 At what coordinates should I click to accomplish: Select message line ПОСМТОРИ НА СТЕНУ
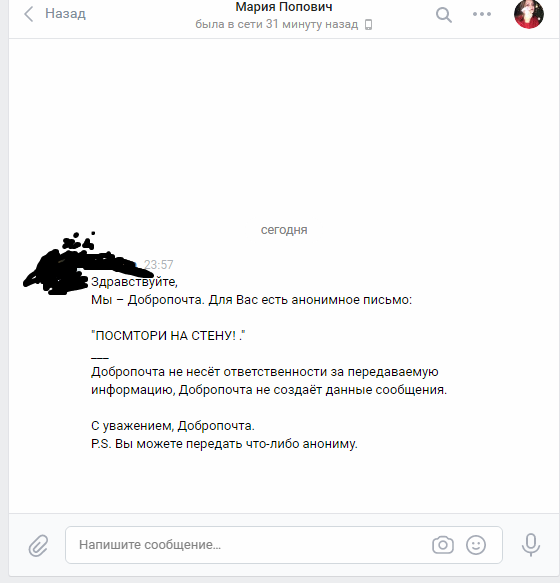pyautogui.click(x=168, y=336)
